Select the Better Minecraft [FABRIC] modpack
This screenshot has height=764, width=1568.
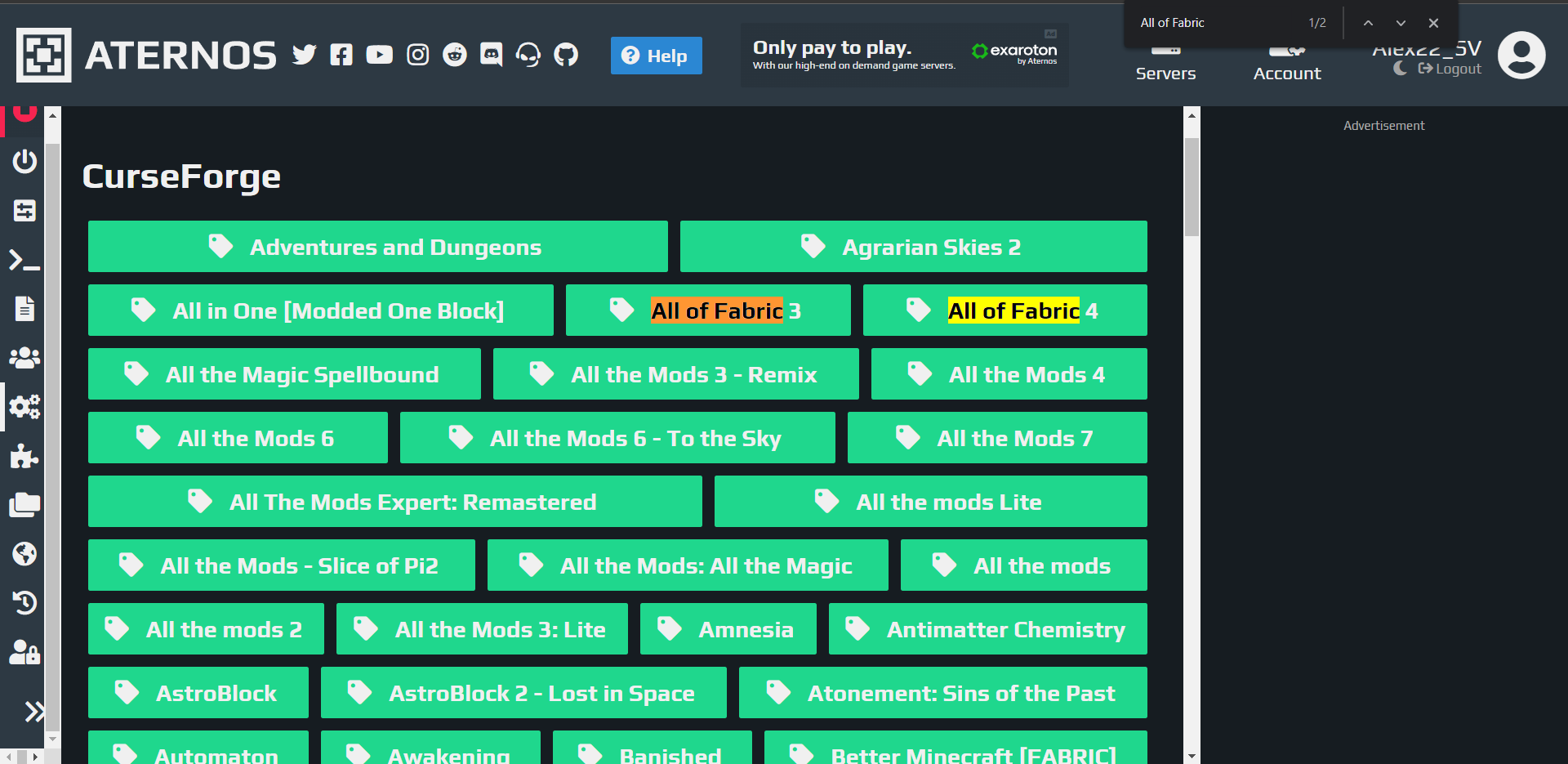pos(955,748)
